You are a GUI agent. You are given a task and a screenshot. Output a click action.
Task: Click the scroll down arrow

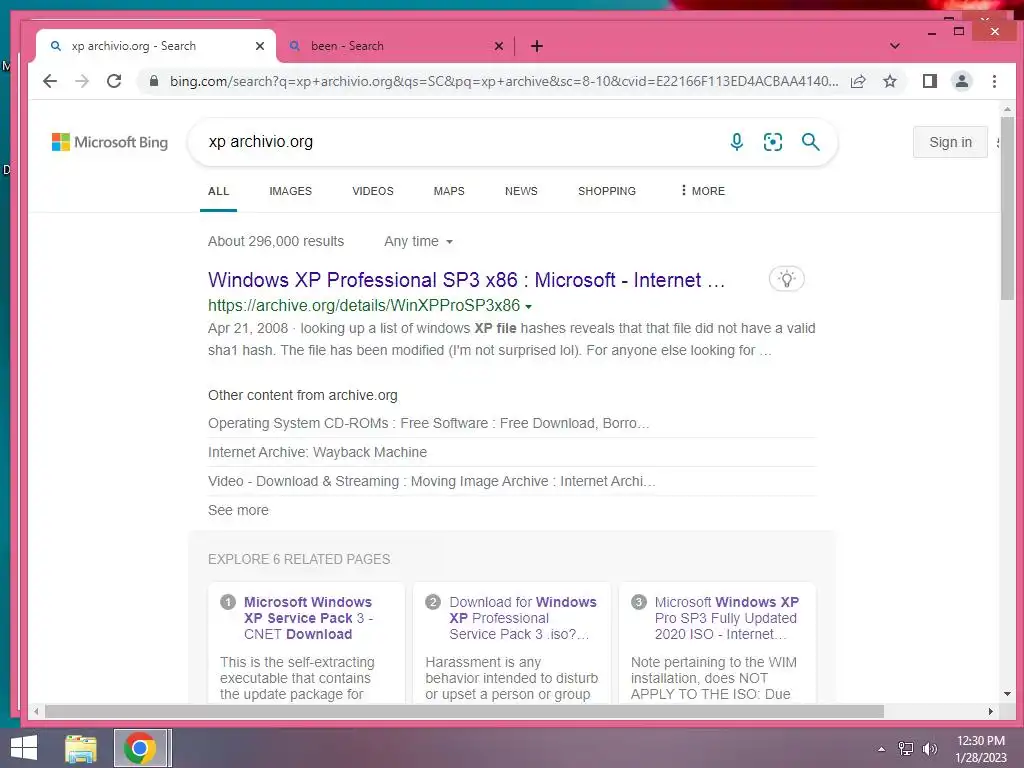point(1007,694)
